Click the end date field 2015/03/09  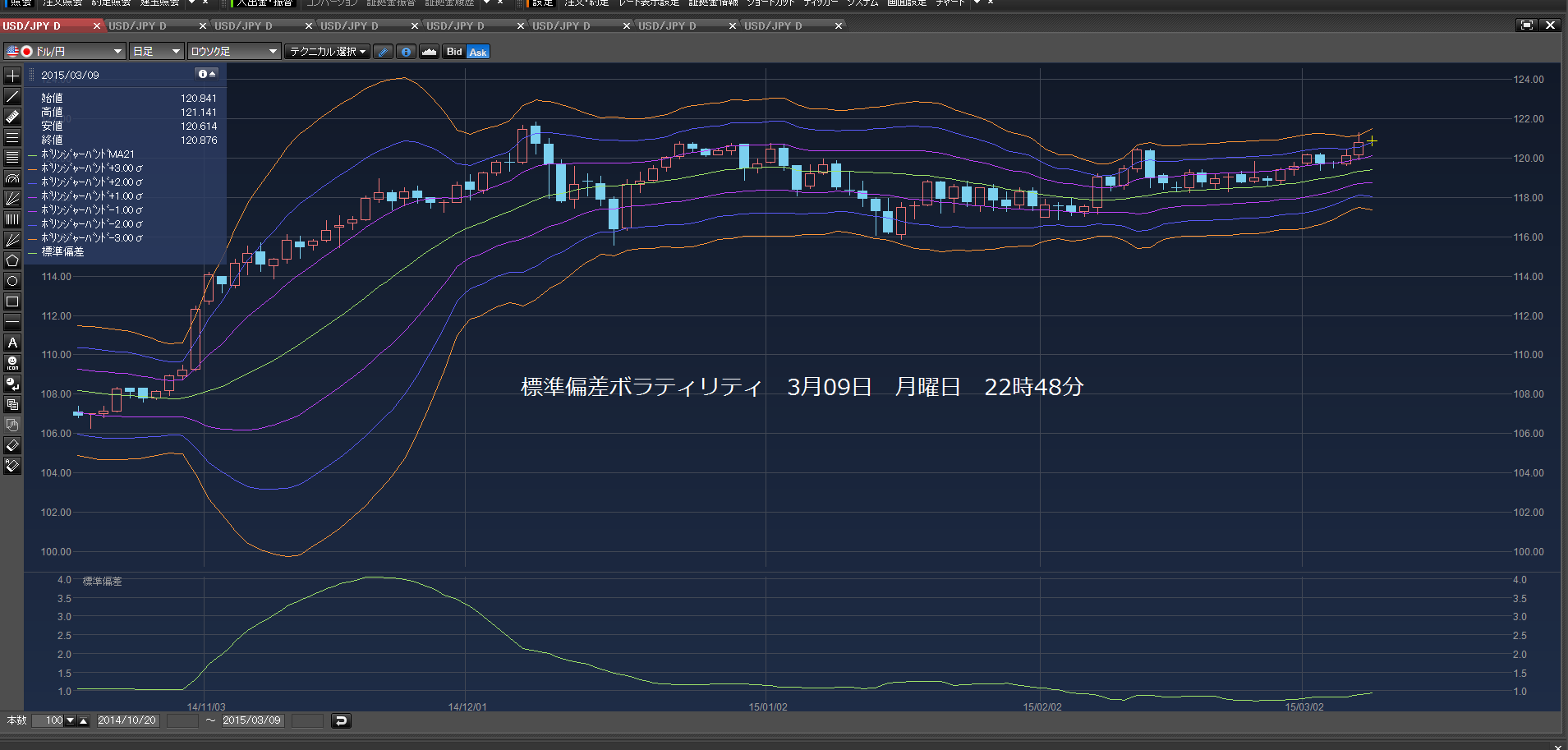(x=252, y=720)
